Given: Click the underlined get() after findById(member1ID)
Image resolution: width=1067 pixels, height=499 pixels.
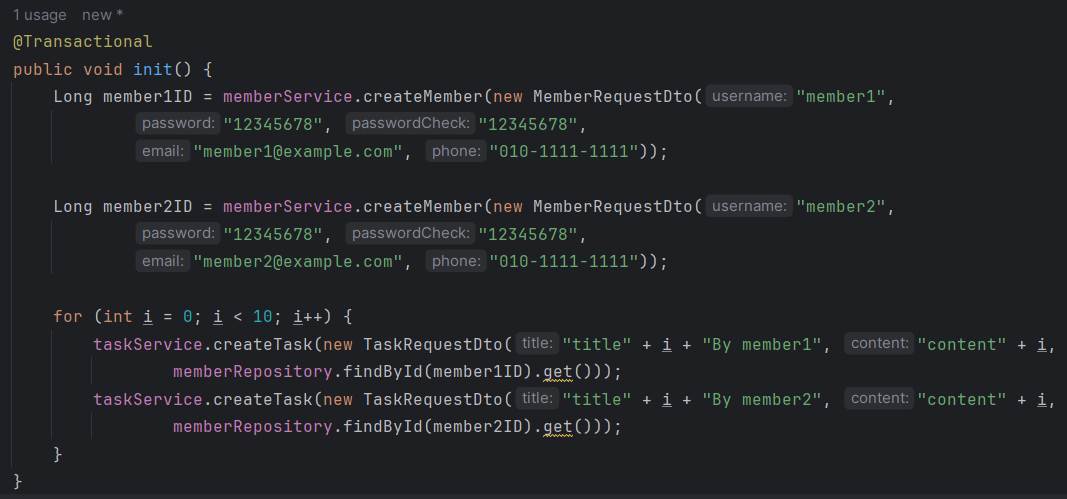Looking at the screenshot, I should [x=568, y=372].
